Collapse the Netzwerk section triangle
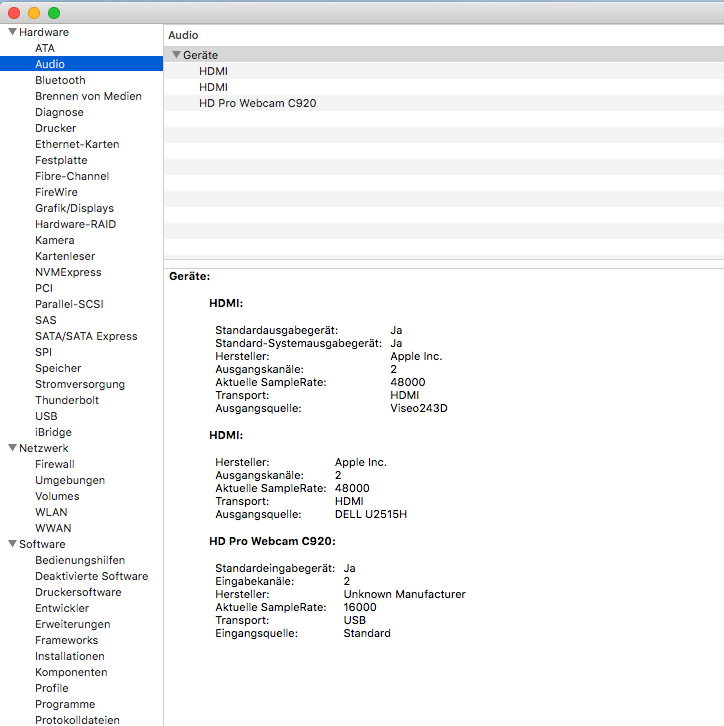This screenshot has width=724, height=726. pos(12,448)
